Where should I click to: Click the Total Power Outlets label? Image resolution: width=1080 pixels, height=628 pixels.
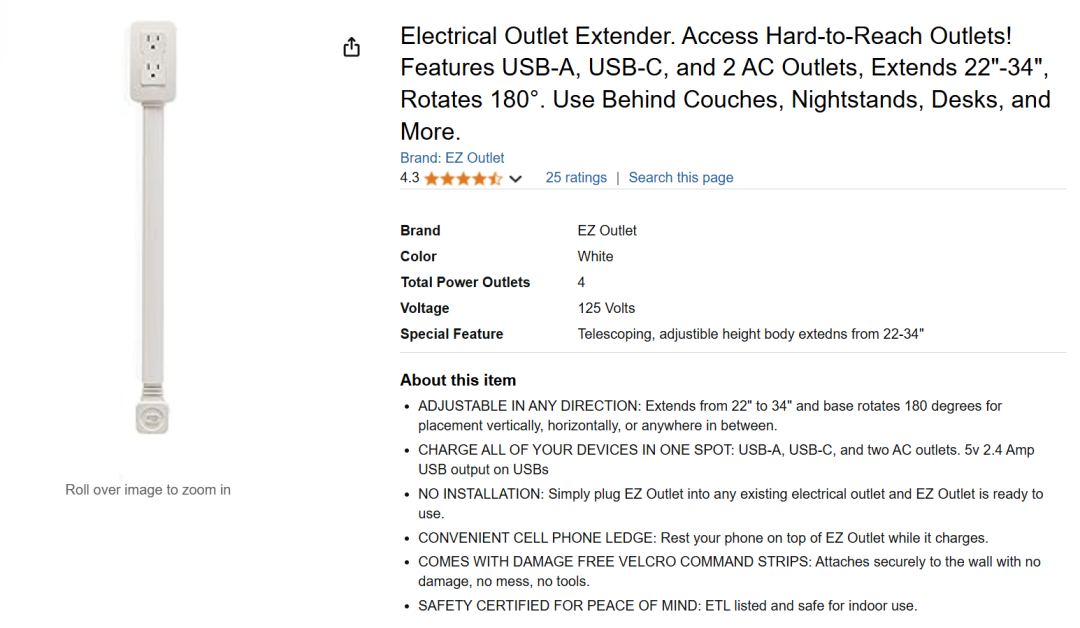[465, 283]
